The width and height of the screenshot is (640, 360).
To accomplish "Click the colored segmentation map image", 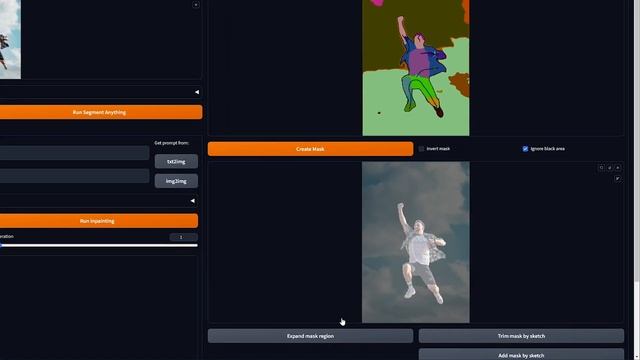I will point(416,67).
